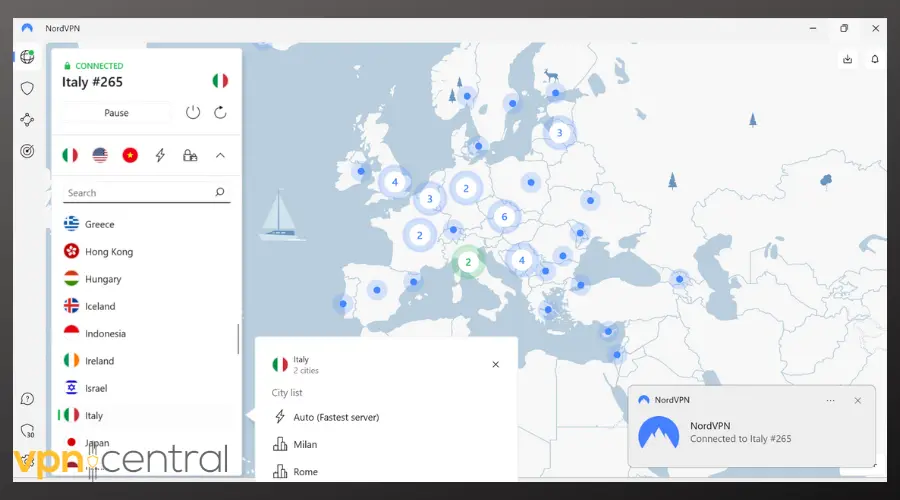The height and width of the screenshot is (500, 900).
Task: Collapse the shortcuts row with chevron
Action: pos(220,155)
